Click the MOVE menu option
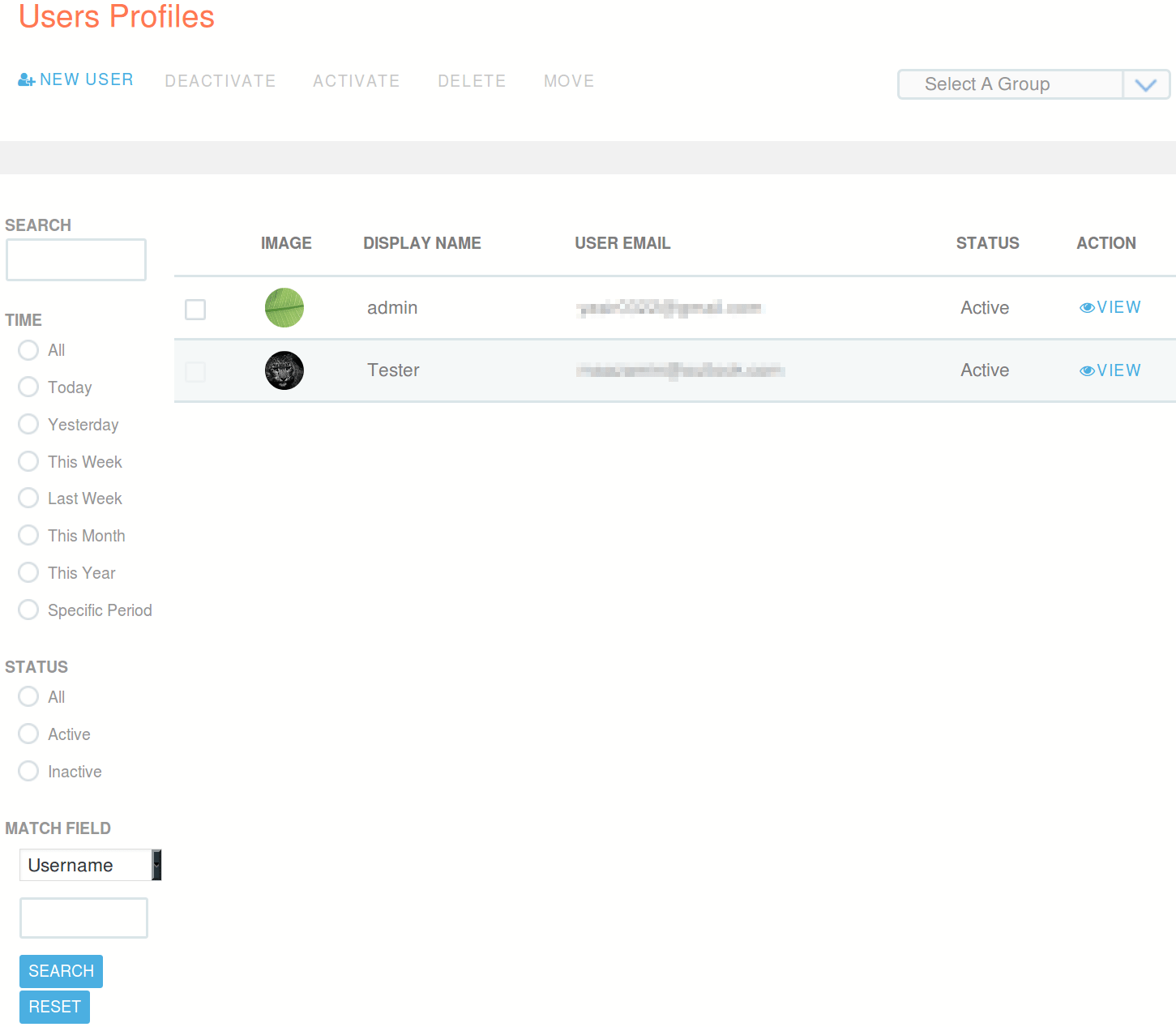 (x=569, y=80)
